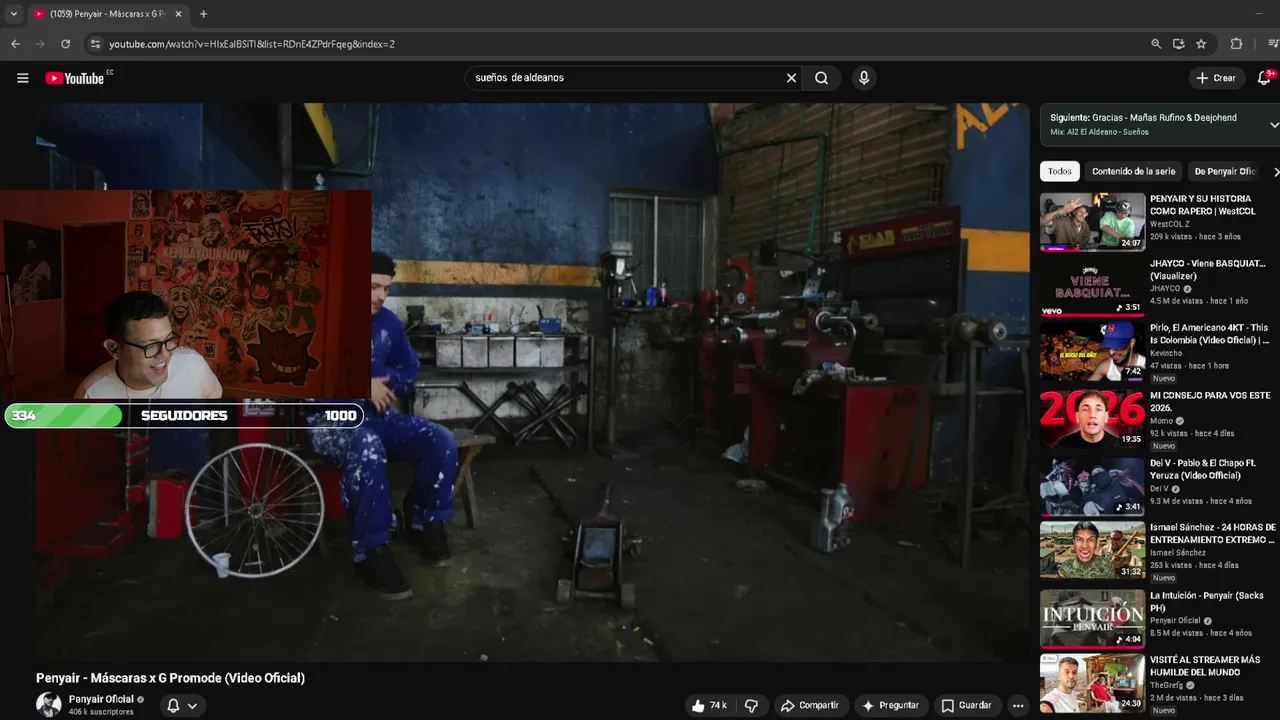This screenshot has width=1280, height=720.
Task: Click the Crear button
Action: pos(1216,78)
